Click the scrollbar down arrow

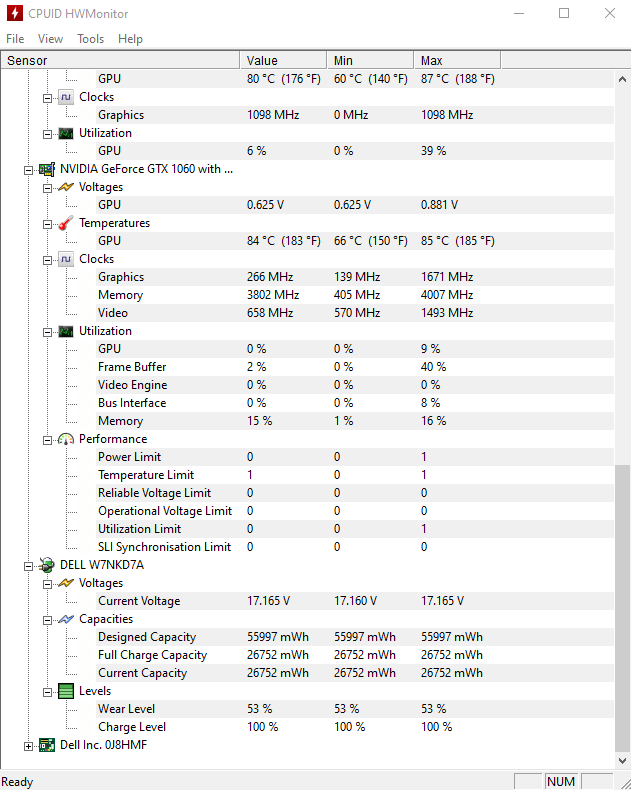(x=622, y=761)
